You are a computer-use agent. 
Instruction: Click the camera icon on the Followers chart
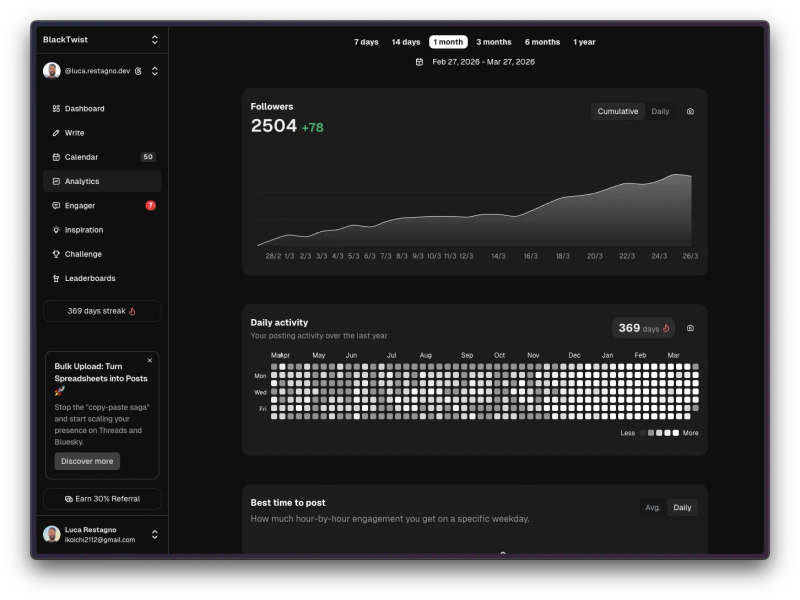click(690, 111)
